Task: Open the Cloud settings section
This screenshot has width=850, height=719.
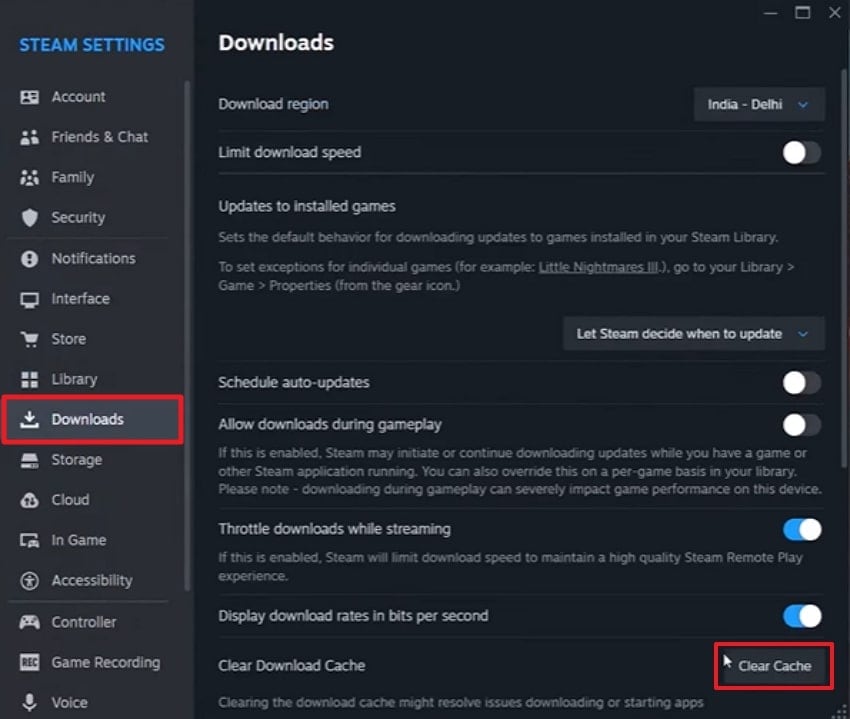Action: (30, 500)
